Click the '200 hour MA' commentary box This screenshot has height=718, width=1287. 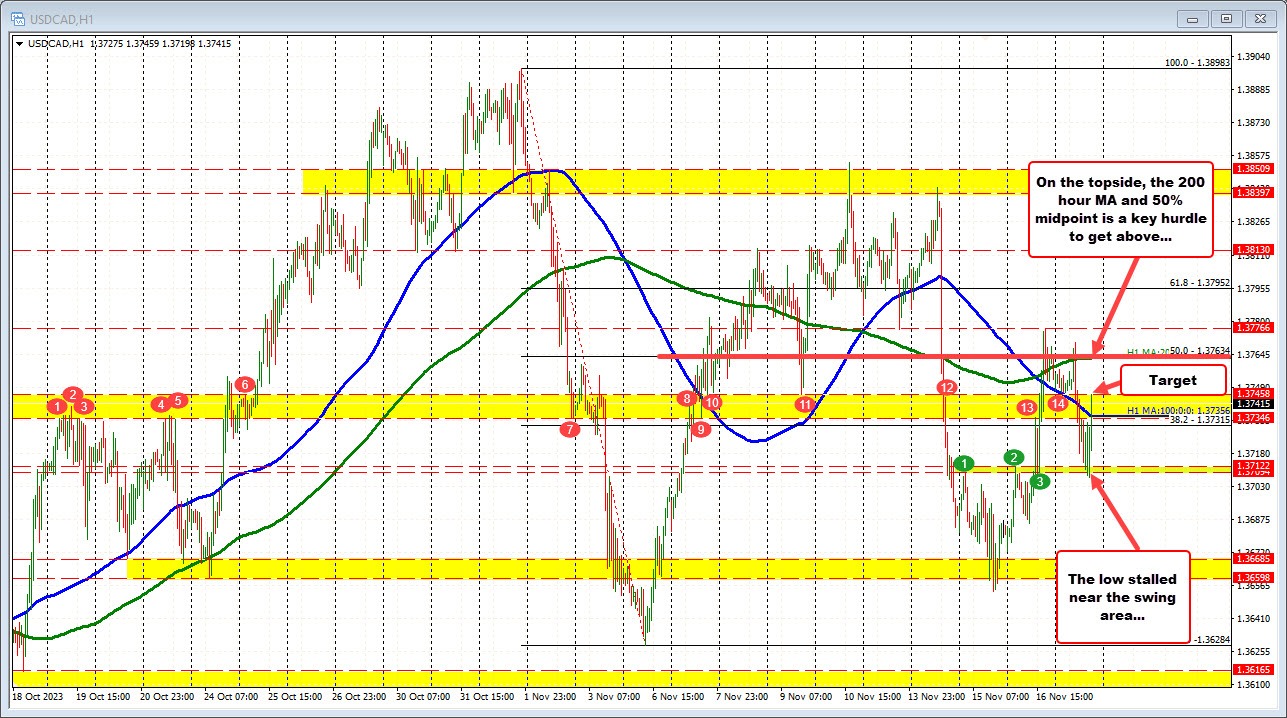tap(1122, 209)
